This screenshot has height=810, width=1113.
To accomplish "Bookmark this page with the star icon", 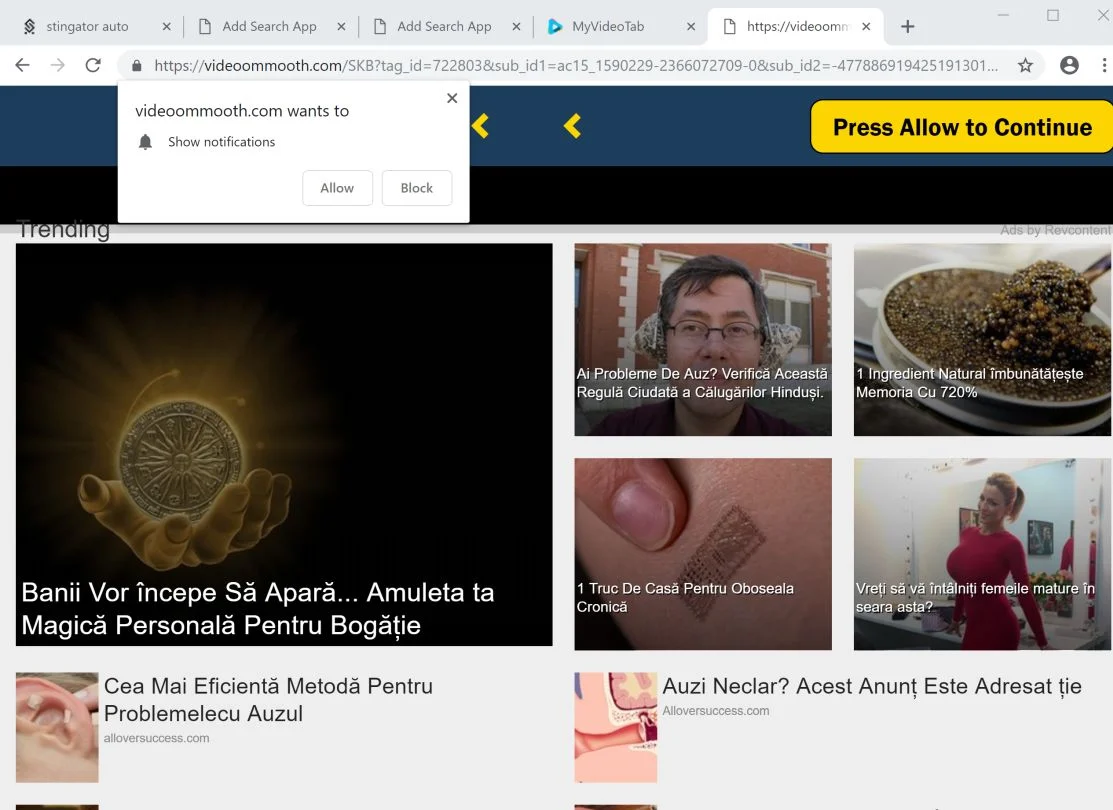I will tap(1025, 66).
